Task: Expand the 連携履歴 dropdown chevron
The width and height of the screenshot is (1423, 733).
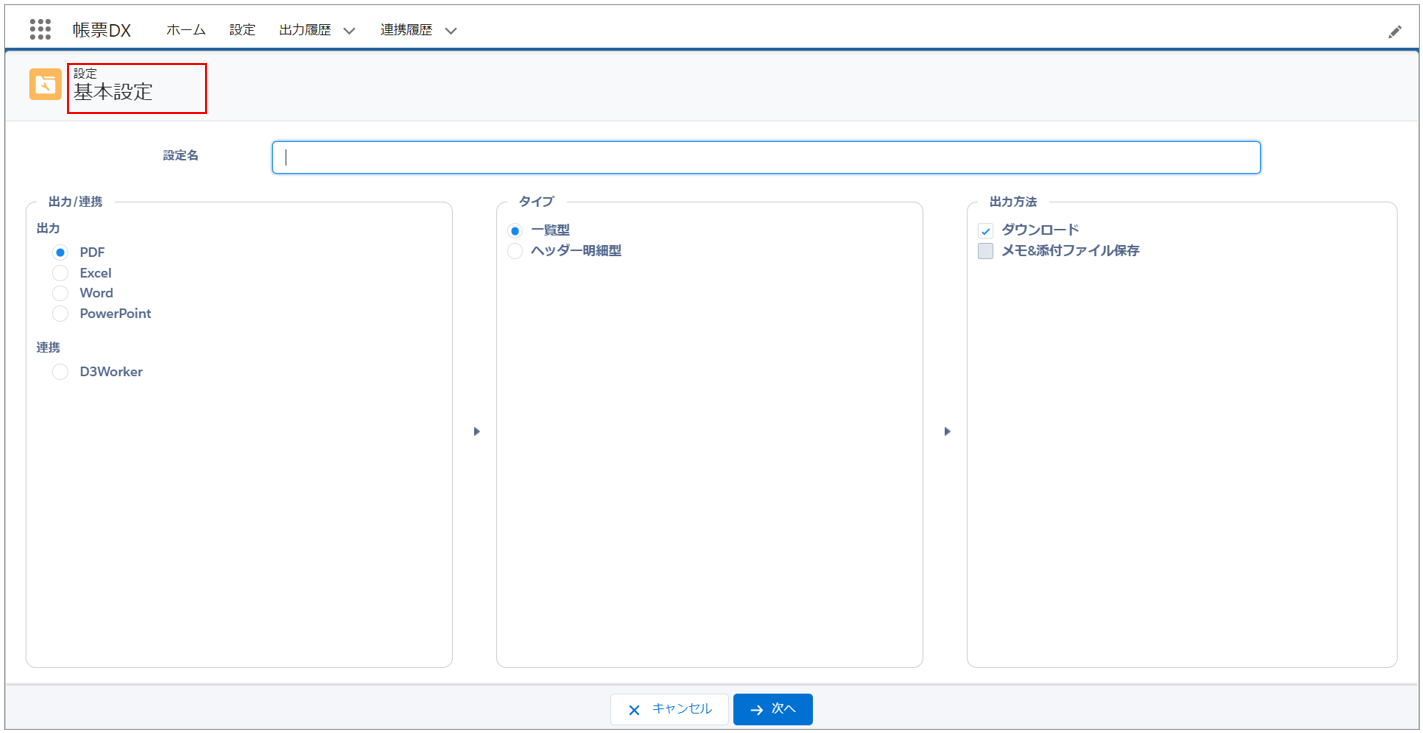Action: pyautogui.click(x=451, y=31)
